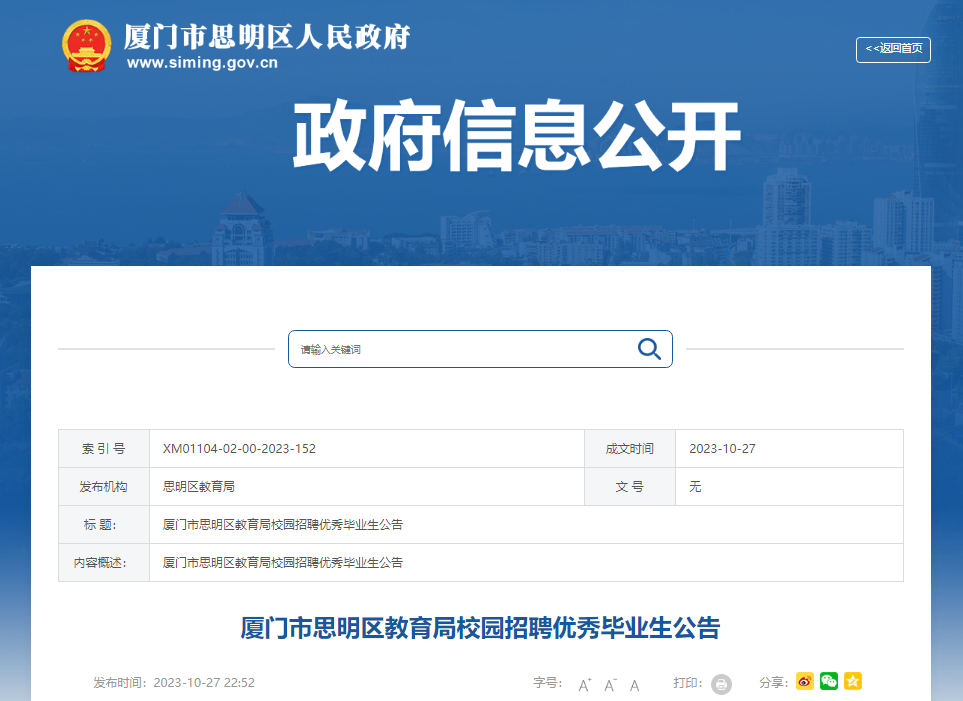The height and width of the screenshot is (701, 963).
Task: Click 思明区教育局 in the publisher row
Action: (198, 487)
